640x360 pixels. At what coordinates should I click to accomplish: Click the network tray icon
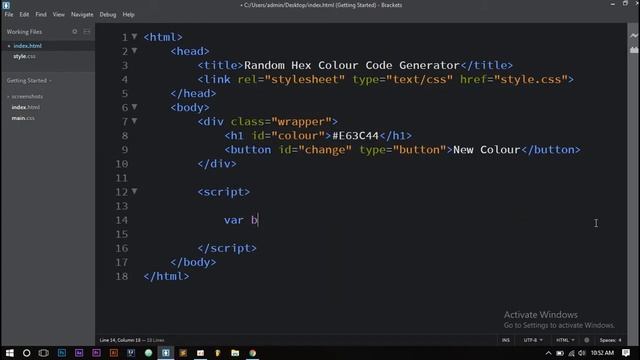coord(571,353)
